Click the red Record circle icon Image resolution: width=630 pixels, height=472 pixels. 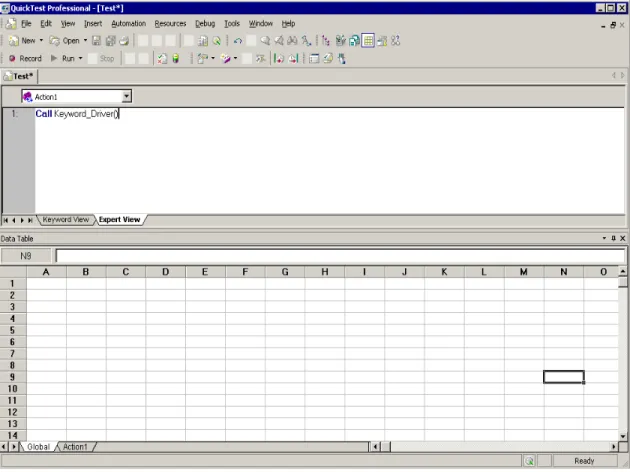12,59
